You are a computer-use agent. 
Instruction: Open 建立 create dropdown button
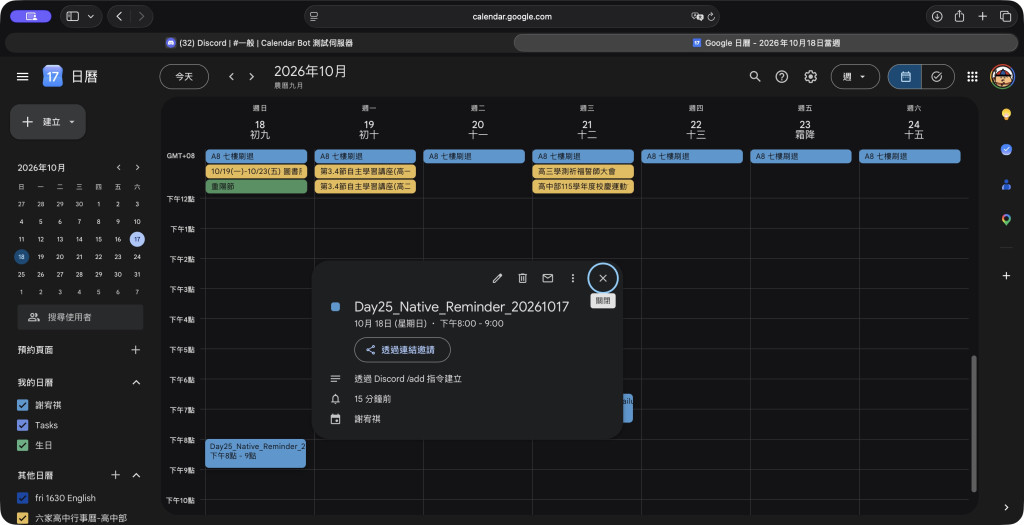(x=48, y=122)
